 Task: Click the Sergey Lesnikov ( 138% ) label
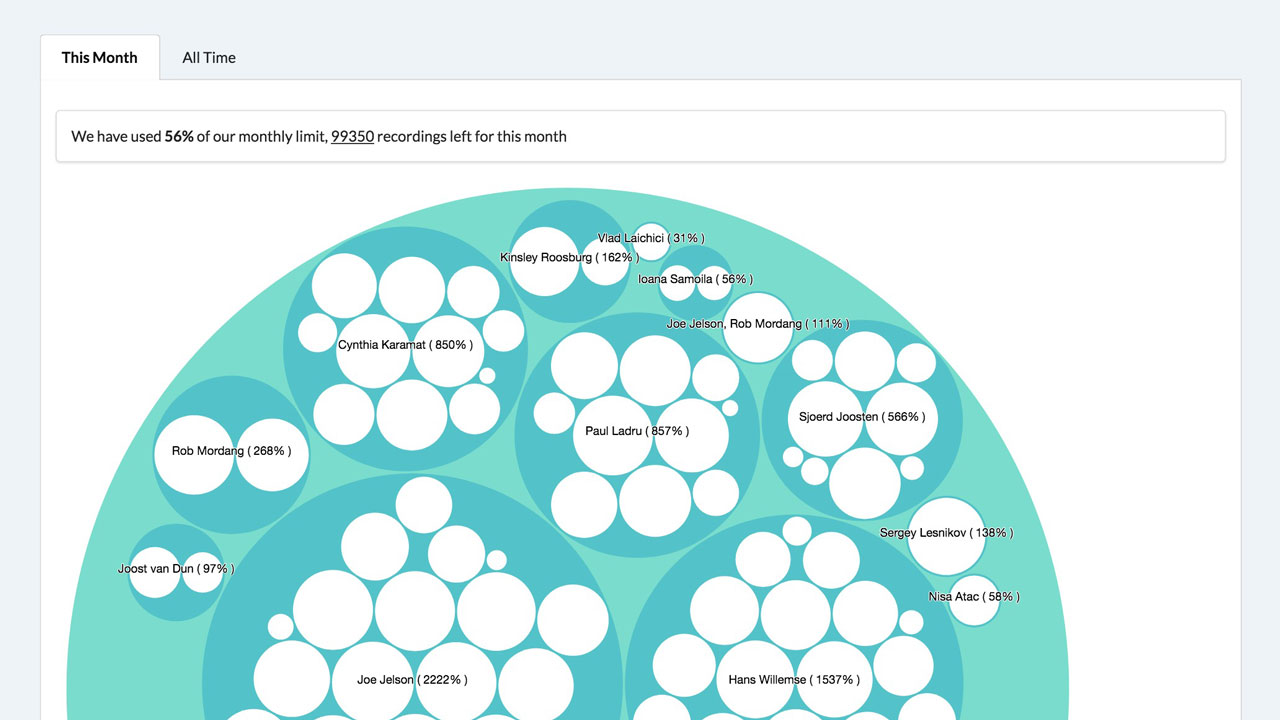click(x=946, y=533)
